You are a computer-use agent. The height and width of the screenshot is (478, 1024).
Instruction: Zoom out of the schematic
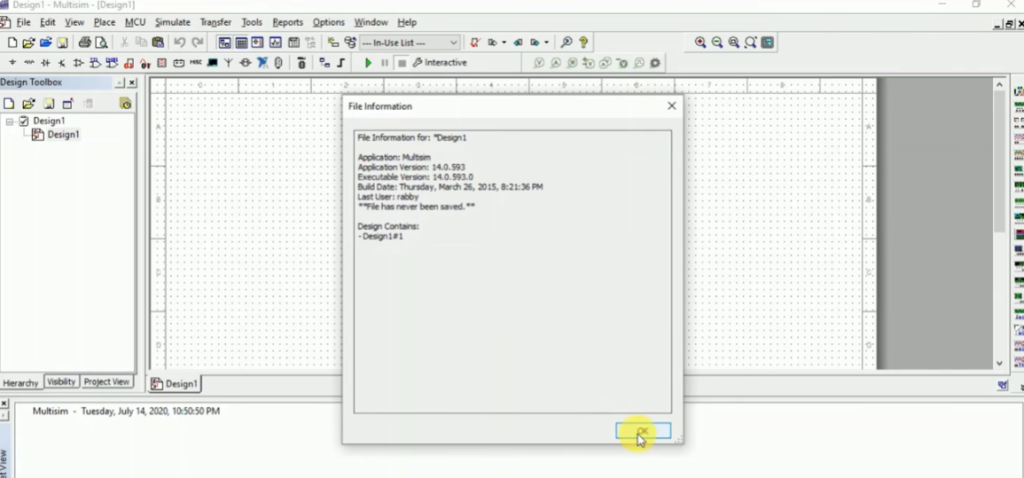717,42
